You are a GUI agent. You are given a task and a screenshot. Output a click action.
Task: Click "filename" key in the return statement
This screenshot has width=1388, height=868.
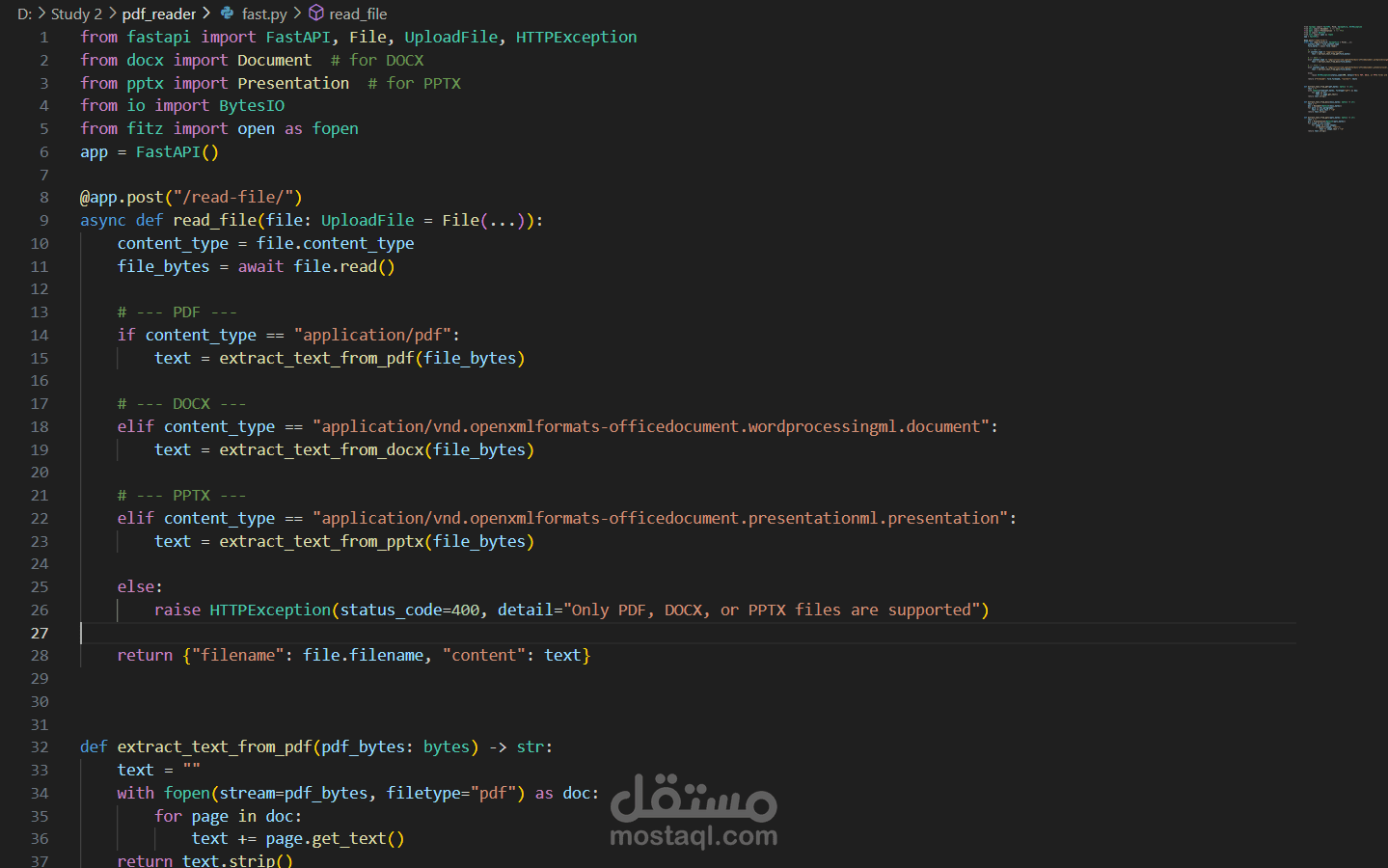[x=238, y=655]
